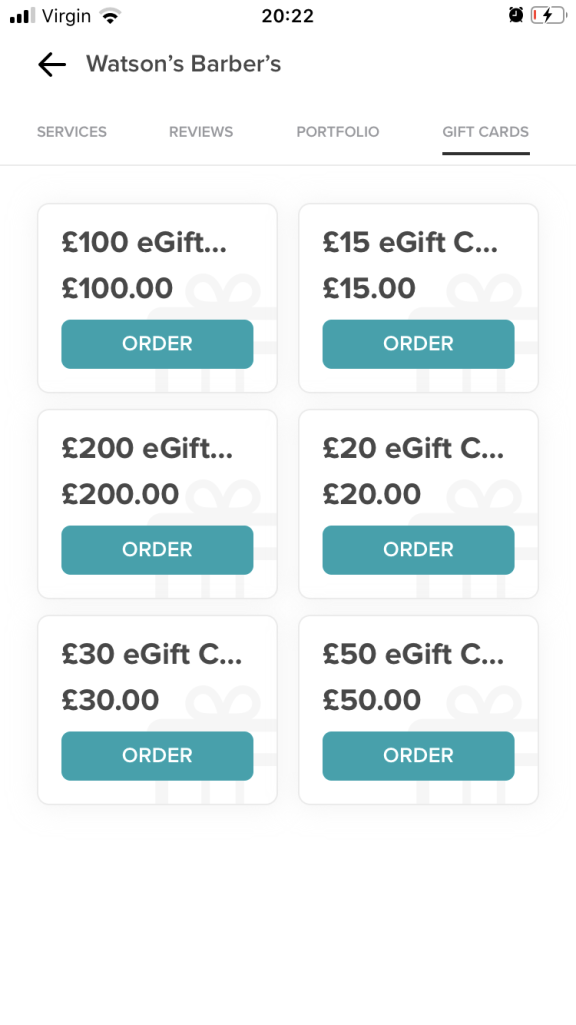Image resolution: width=576 pixels, height=1025 pixels.
Task: Tap the Wi-Fi signal icon
Action: point(111,16)
